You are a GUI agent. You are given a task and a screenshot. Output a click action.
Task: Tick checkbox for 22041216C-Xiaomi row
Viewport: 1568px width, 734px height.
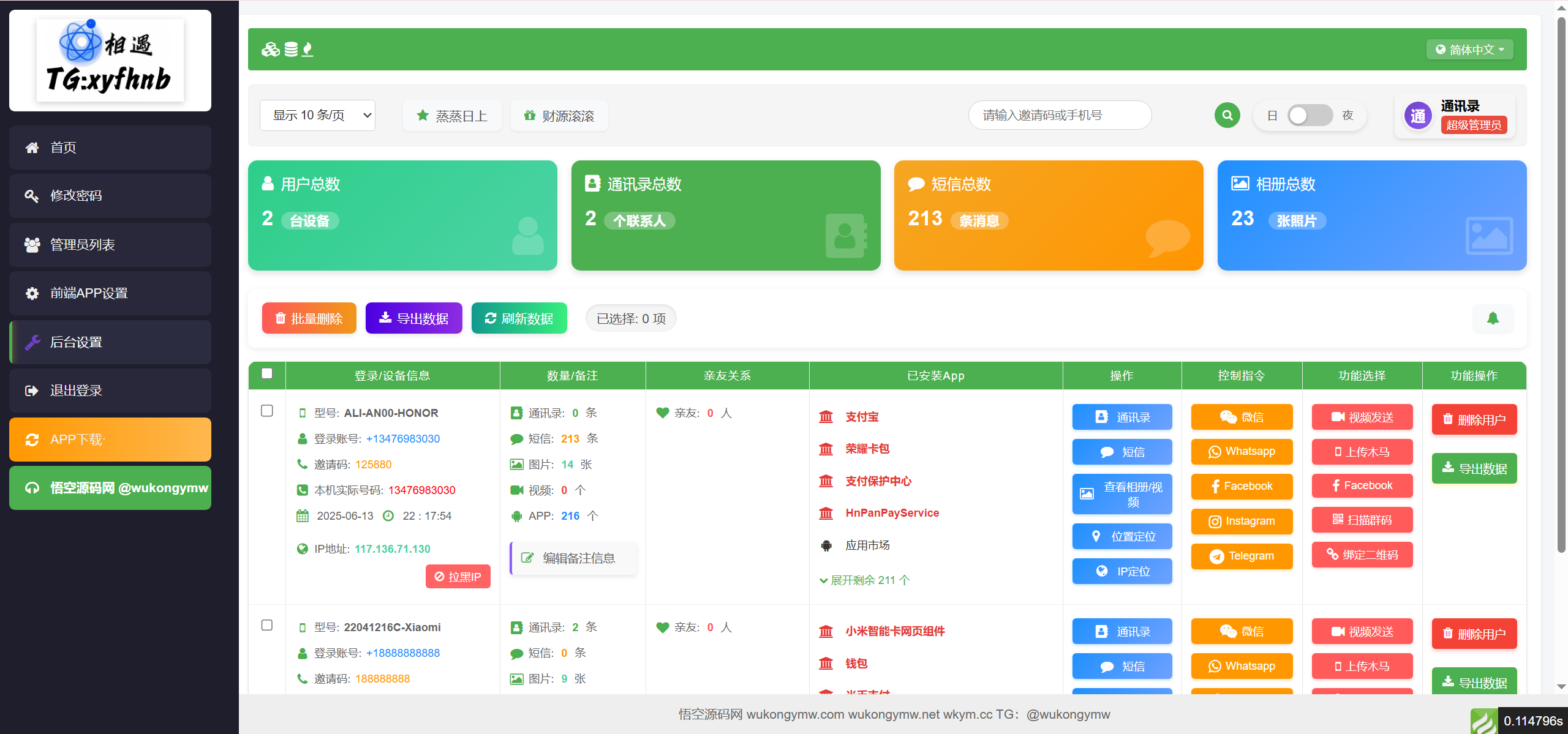[267, 625]
